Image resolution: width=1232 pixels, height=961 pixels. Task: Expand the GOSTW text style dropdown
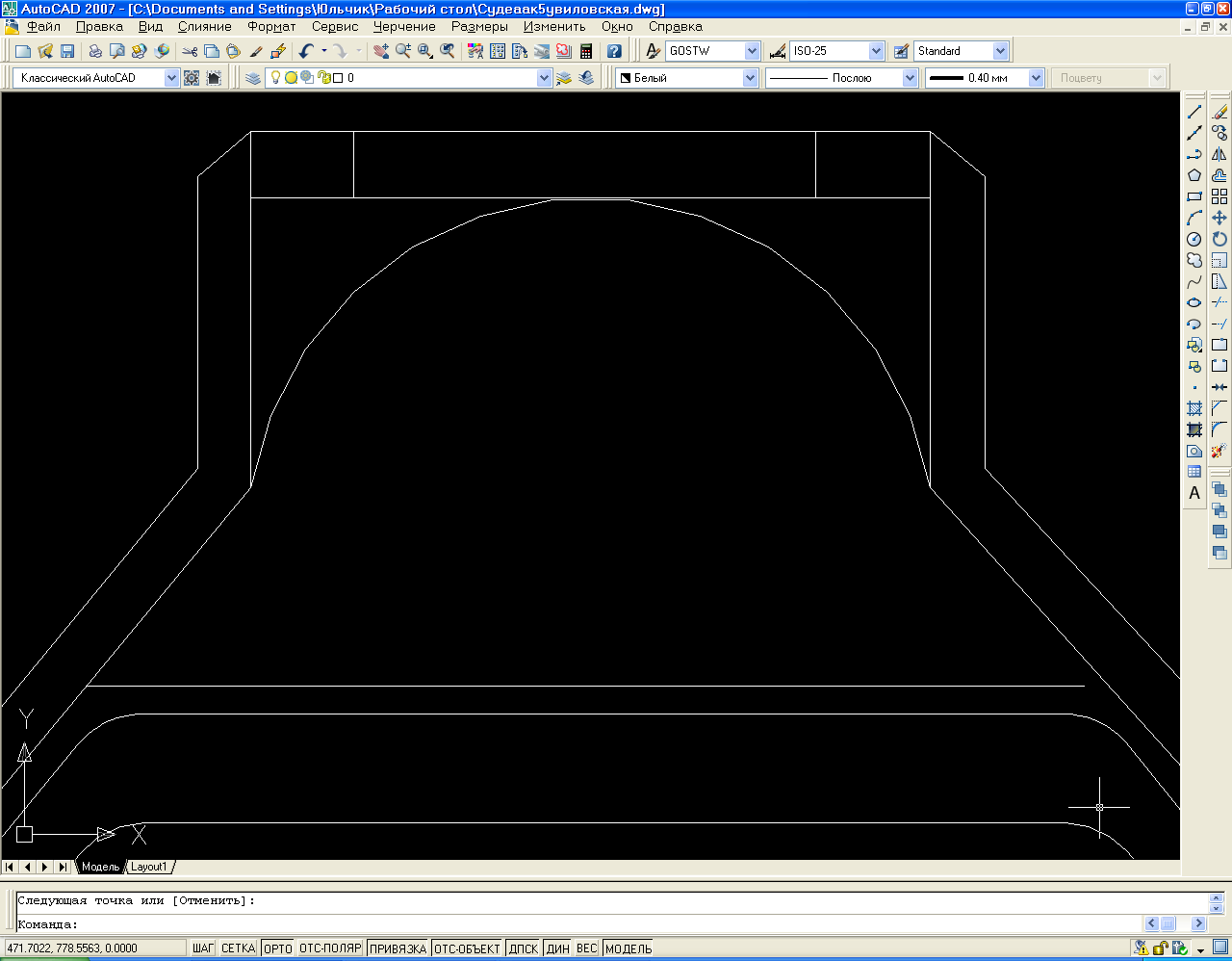(752, 51)
